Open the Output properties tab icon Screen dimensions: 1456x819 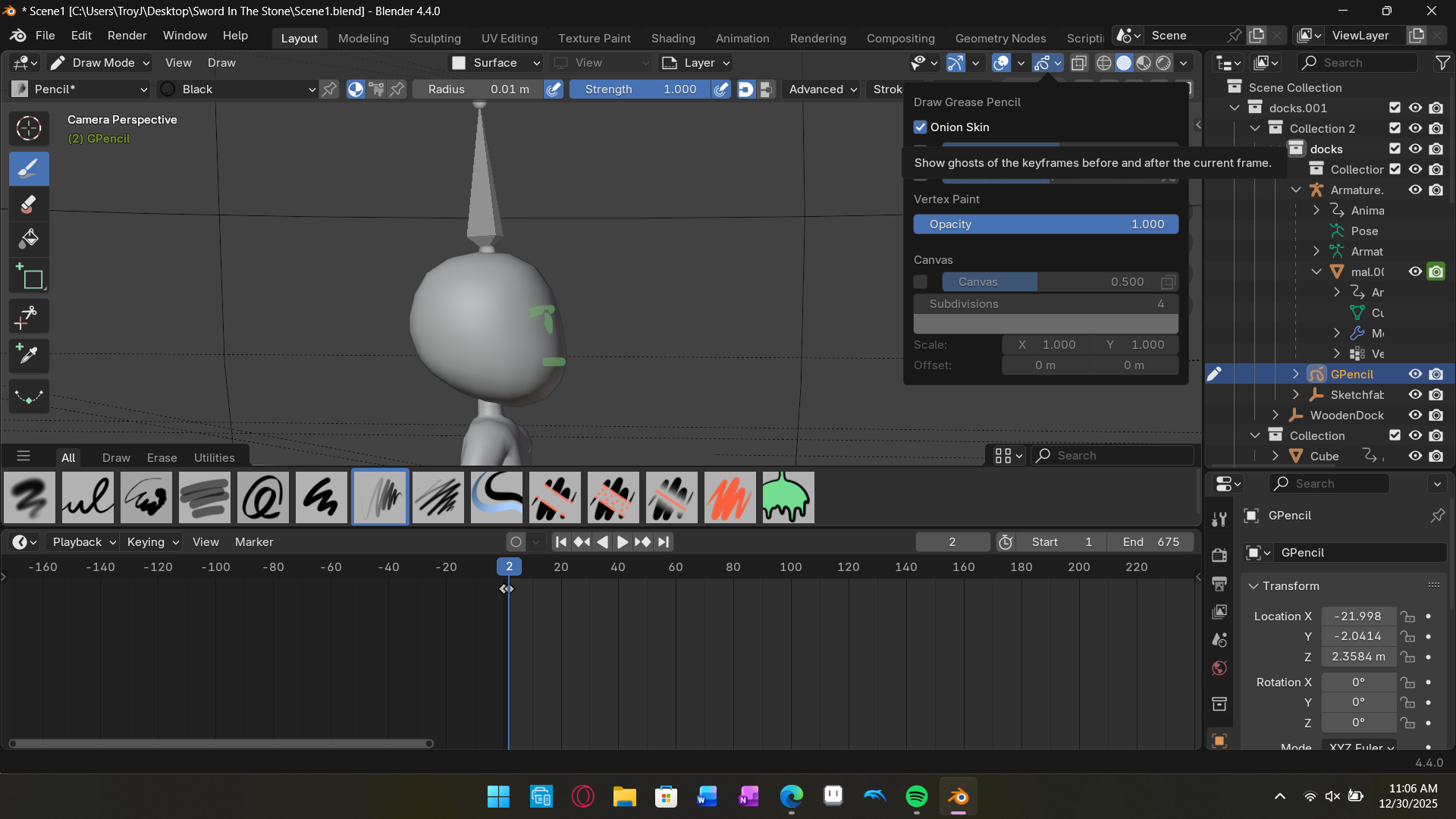tap(1219, 583)
